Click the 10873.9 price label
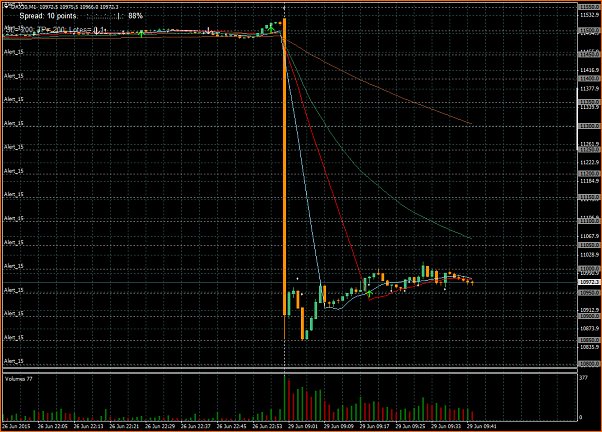The height and width of the screenshot is (432, 602). pos(589,328)
